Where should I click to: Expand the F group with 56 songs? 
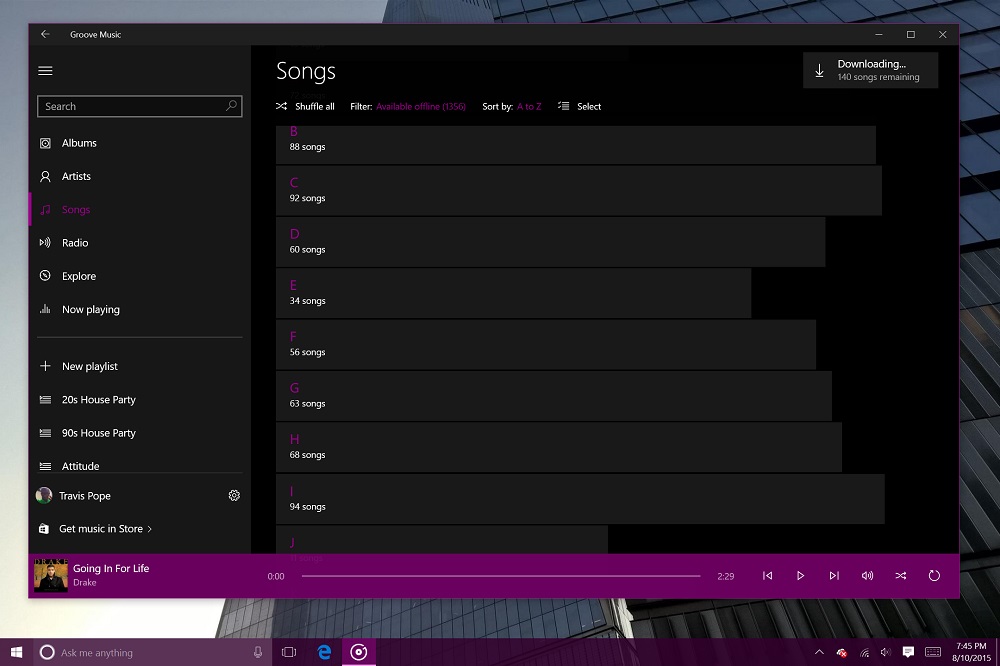click(546, 344)
